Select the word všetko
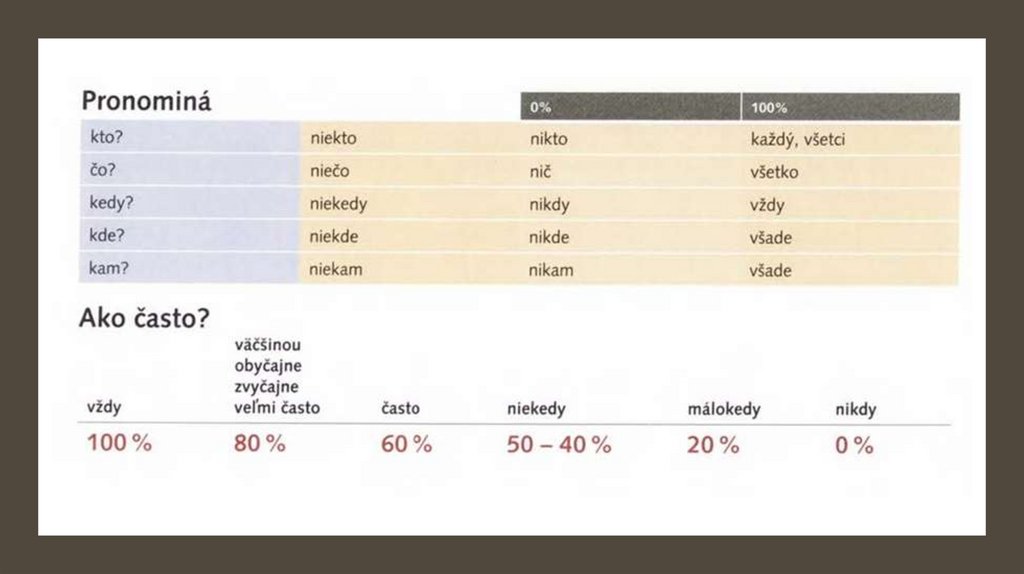 pyautogui.click(x=773, y=171)
